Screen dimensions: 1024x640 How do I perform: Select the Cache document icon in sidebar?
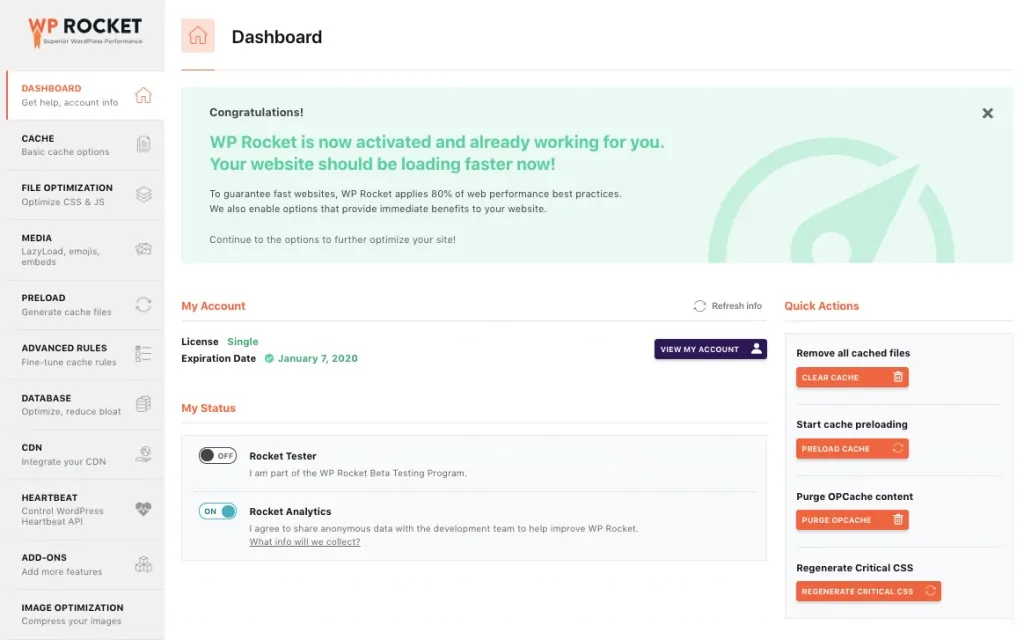tap(143, 145)
